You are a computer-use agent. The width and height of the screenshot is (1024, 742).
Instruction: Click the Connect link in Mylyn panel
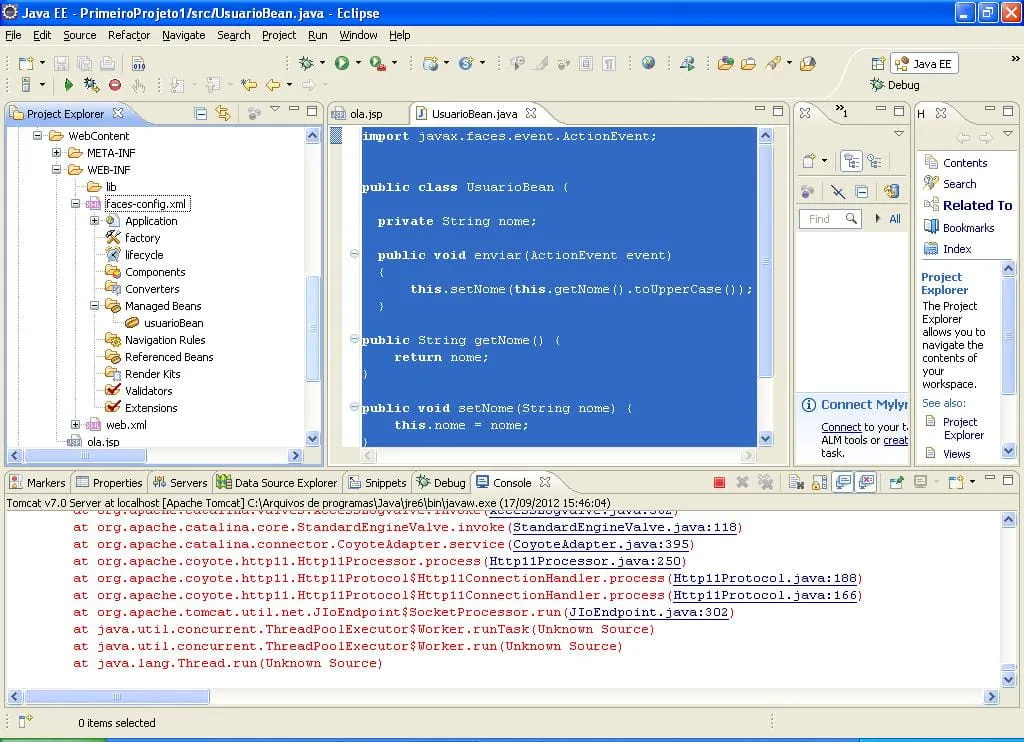coord(840,427)
